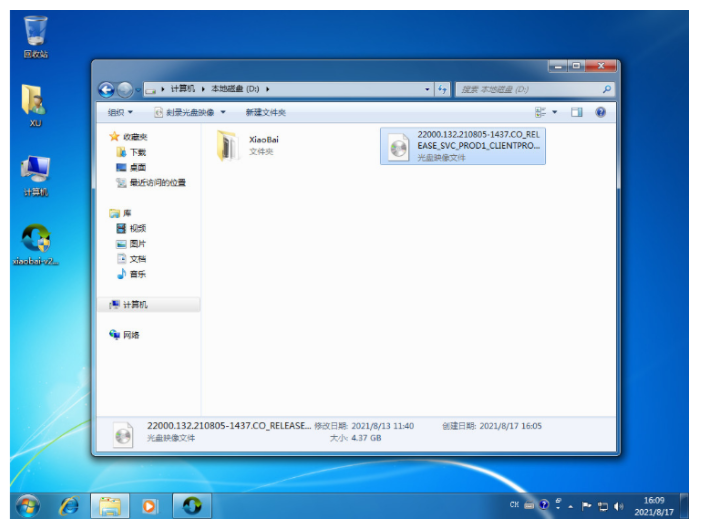Maximize the Explorer window

(576, 66)
